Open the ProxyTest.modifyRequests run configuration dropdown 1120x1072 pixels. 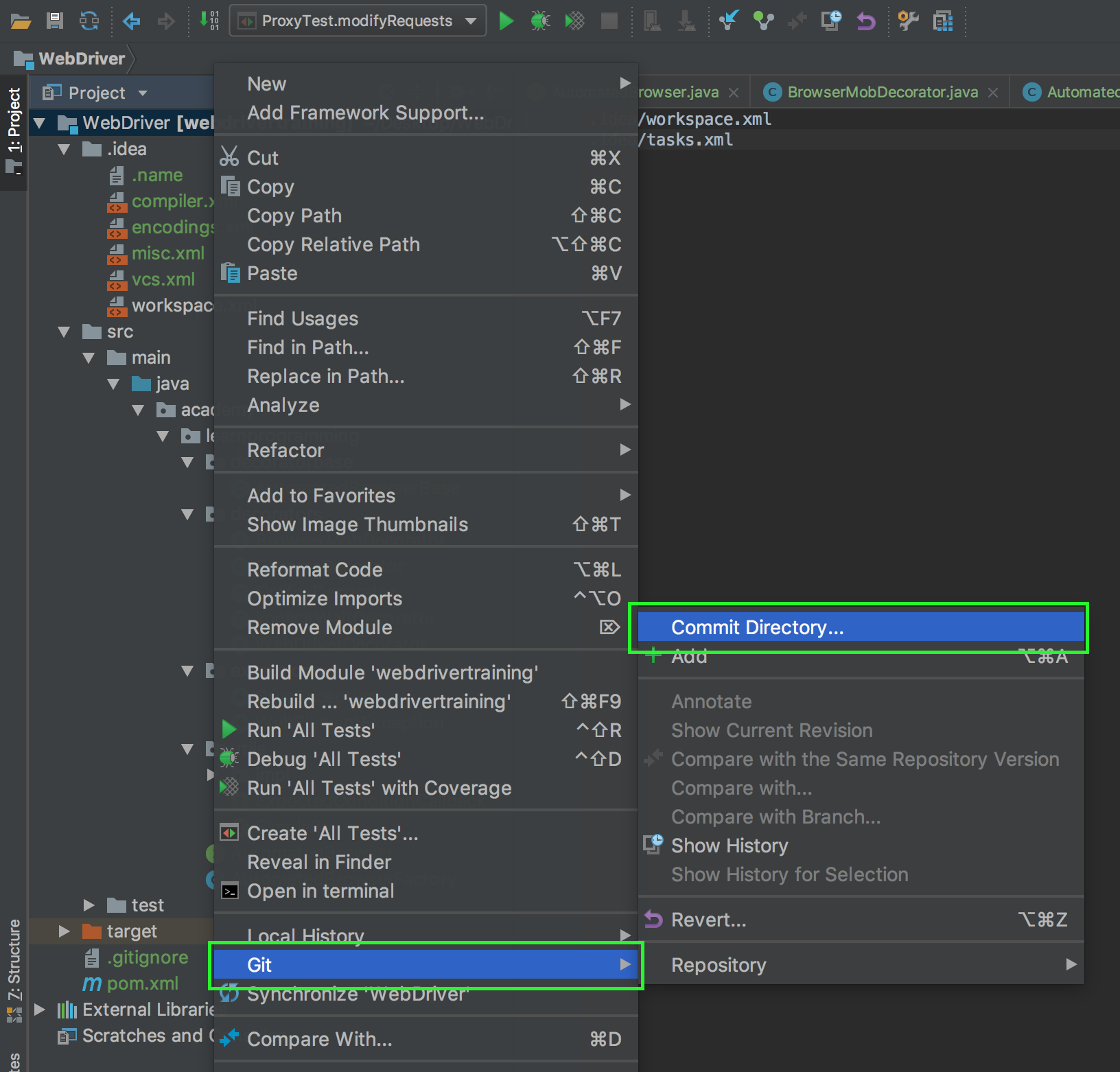click(x=358, y=21)
